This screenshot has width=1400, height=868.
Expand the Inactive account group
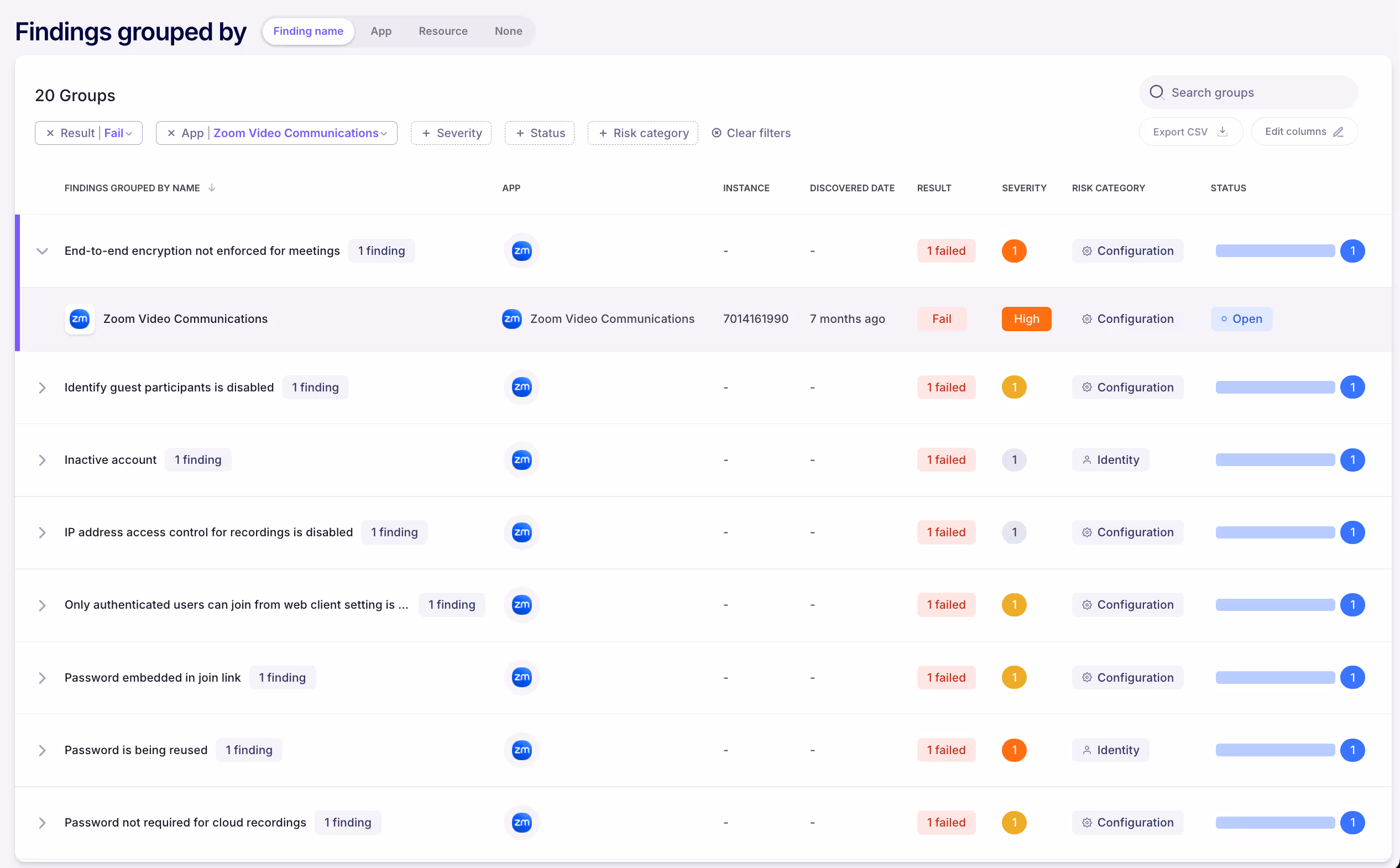pyautogui.click(x=42, y=460)
